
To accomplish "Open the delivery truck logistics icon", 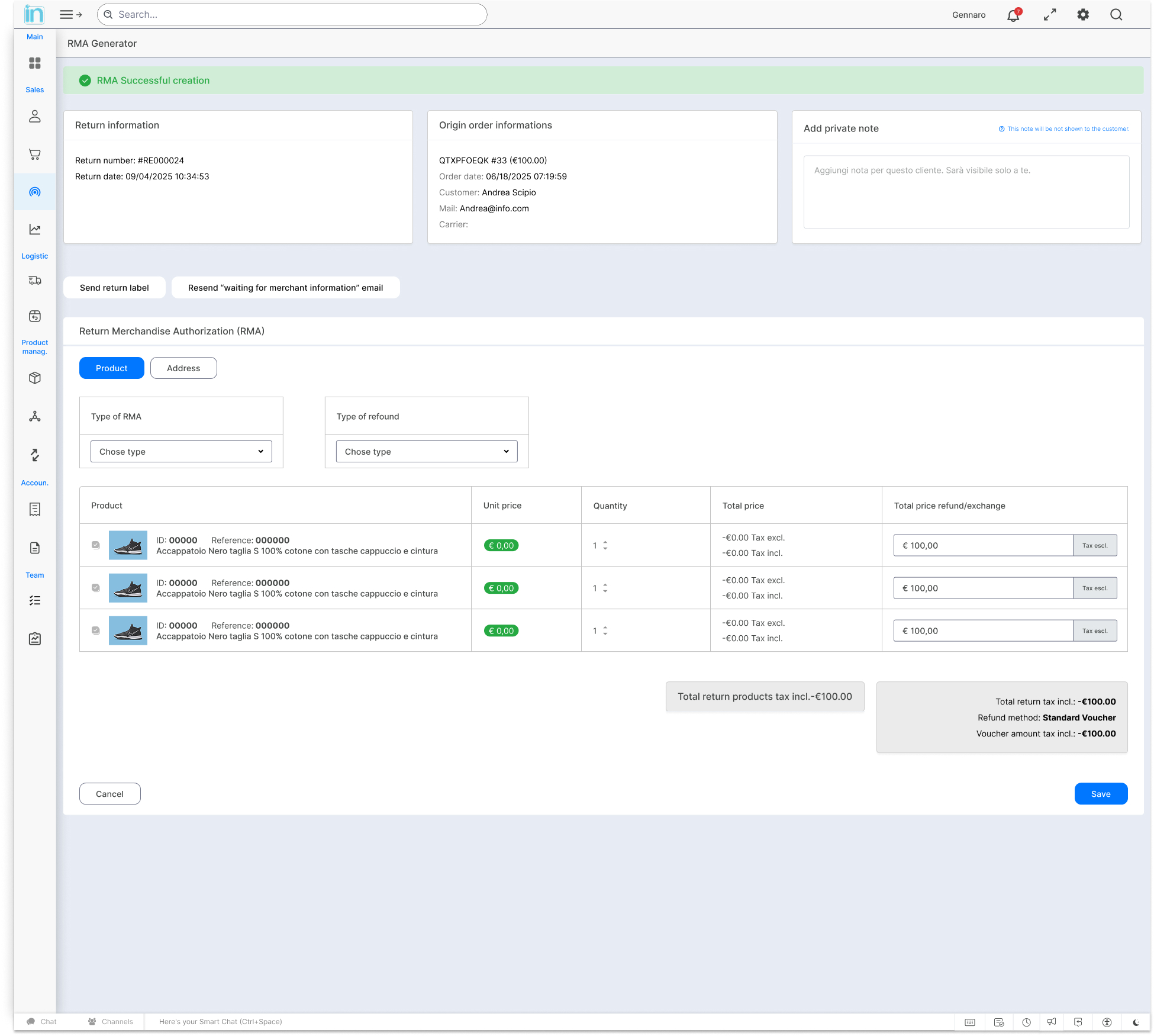I will coord(35,281).
